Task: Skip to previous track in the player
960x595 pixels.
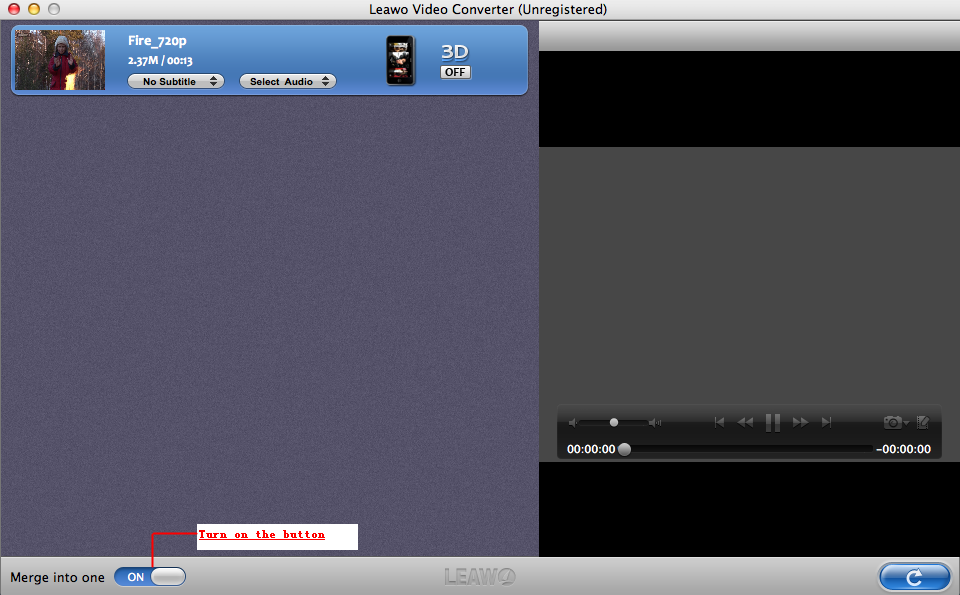Action: point(719,422)
